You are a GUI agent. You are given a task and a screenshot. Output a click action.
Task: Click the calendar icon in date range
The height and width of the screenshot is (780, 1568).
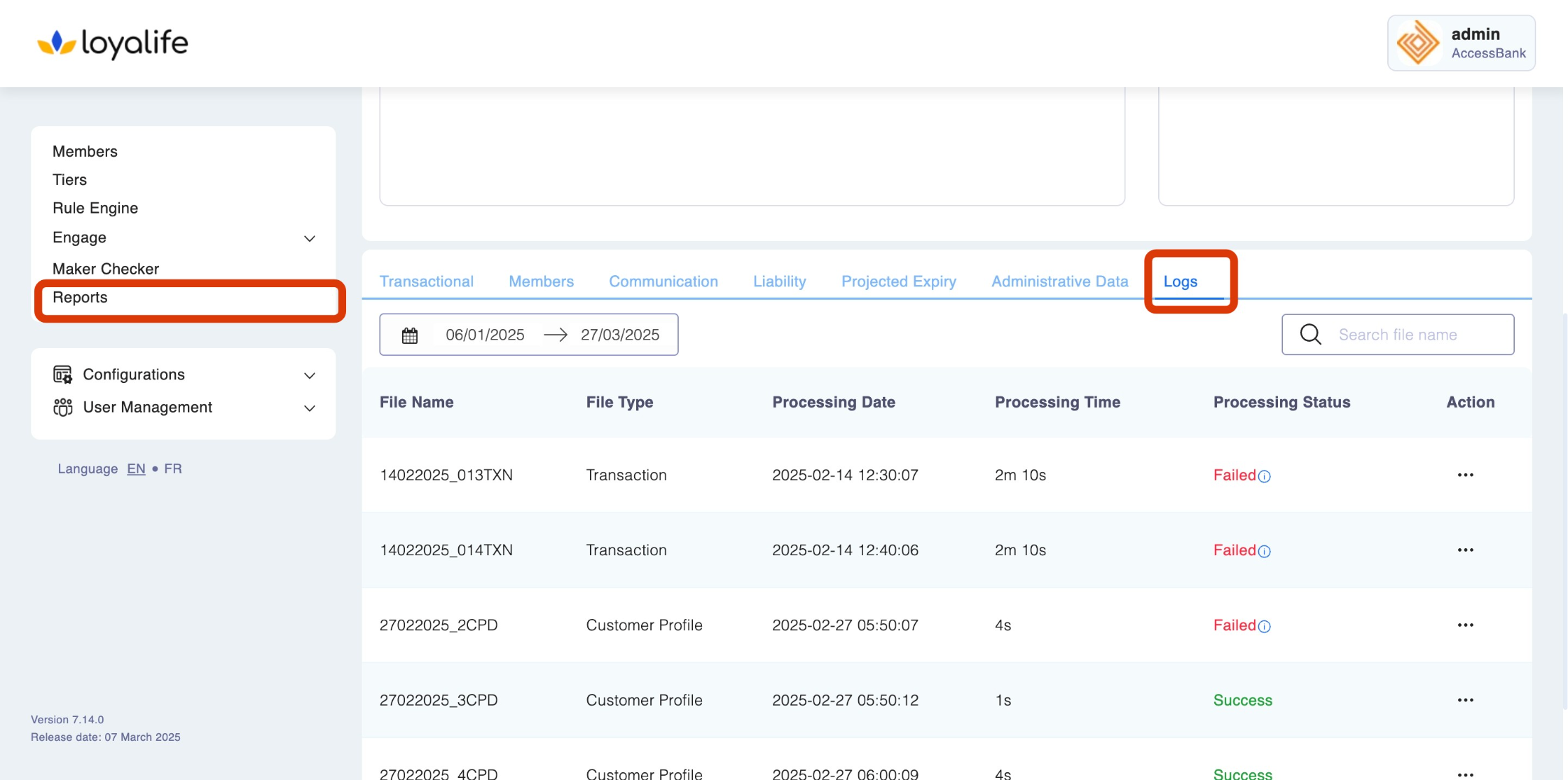pos(410,335)
